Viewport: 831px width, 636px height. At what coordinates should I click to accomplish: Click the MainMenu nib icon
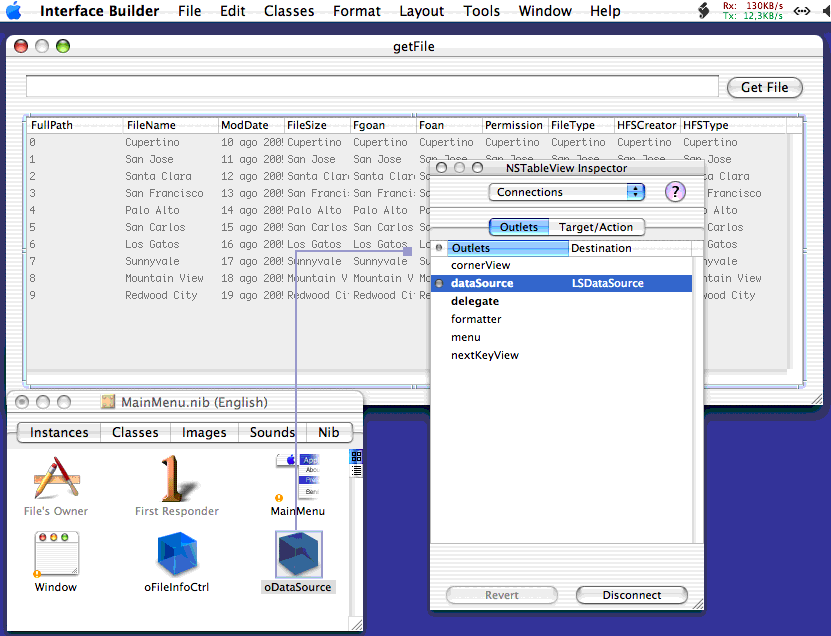[298, 476]
